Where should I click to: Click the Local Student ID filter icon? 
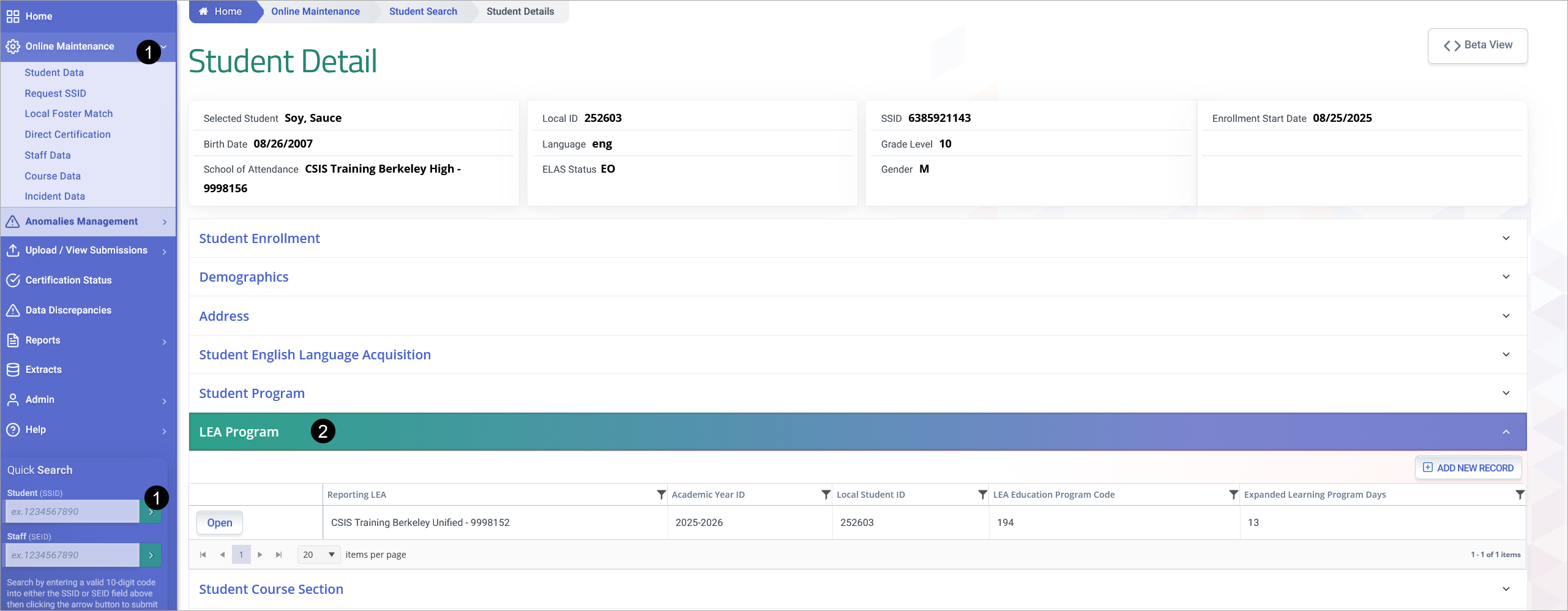coord(982,495)
